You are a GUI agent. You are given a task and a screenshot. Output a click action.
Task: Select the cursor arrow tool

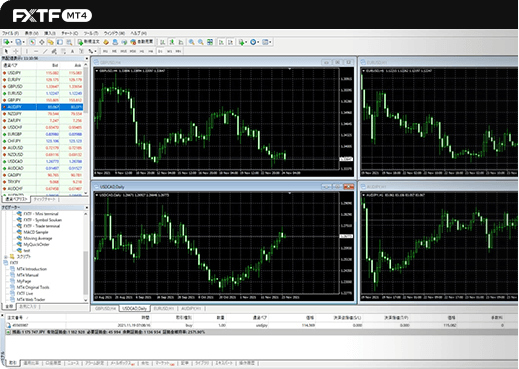click(x=6, y=51)
